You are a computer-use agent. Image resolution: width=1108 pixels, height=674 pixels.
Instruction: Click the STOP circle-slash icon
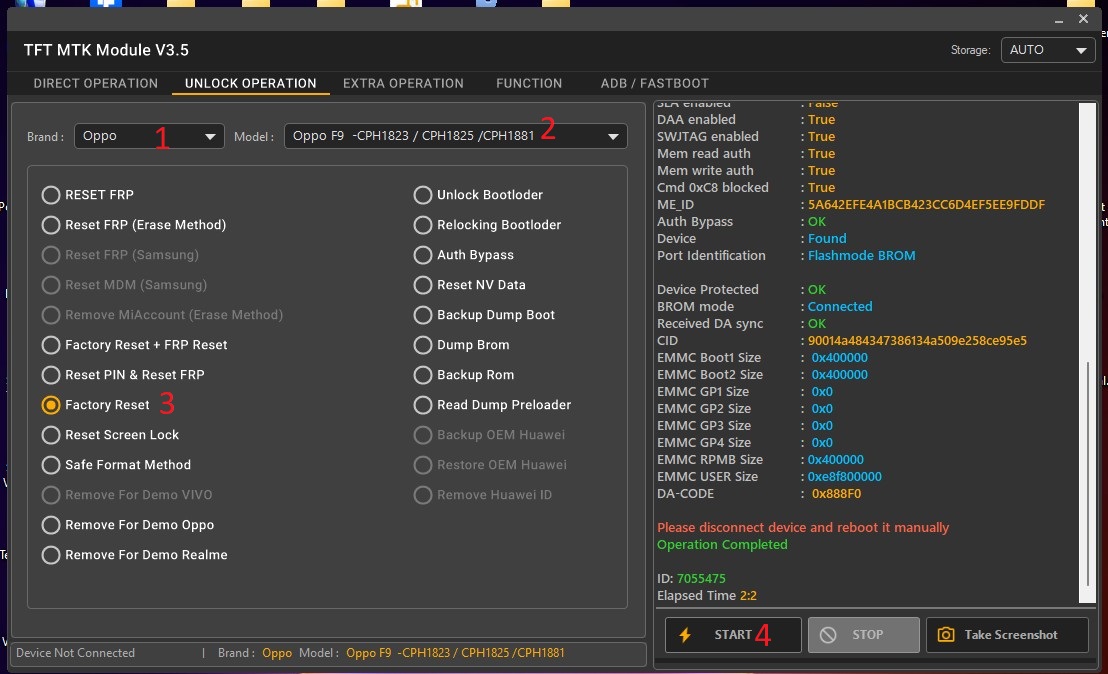[x=827, y=634]
